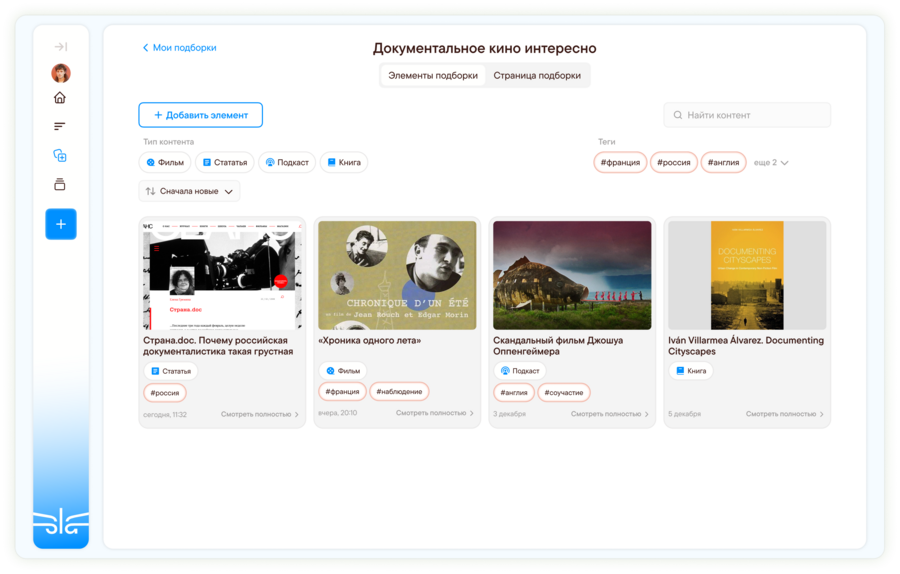Toggle the #англия tag filter at top

(x=724, y=162)
